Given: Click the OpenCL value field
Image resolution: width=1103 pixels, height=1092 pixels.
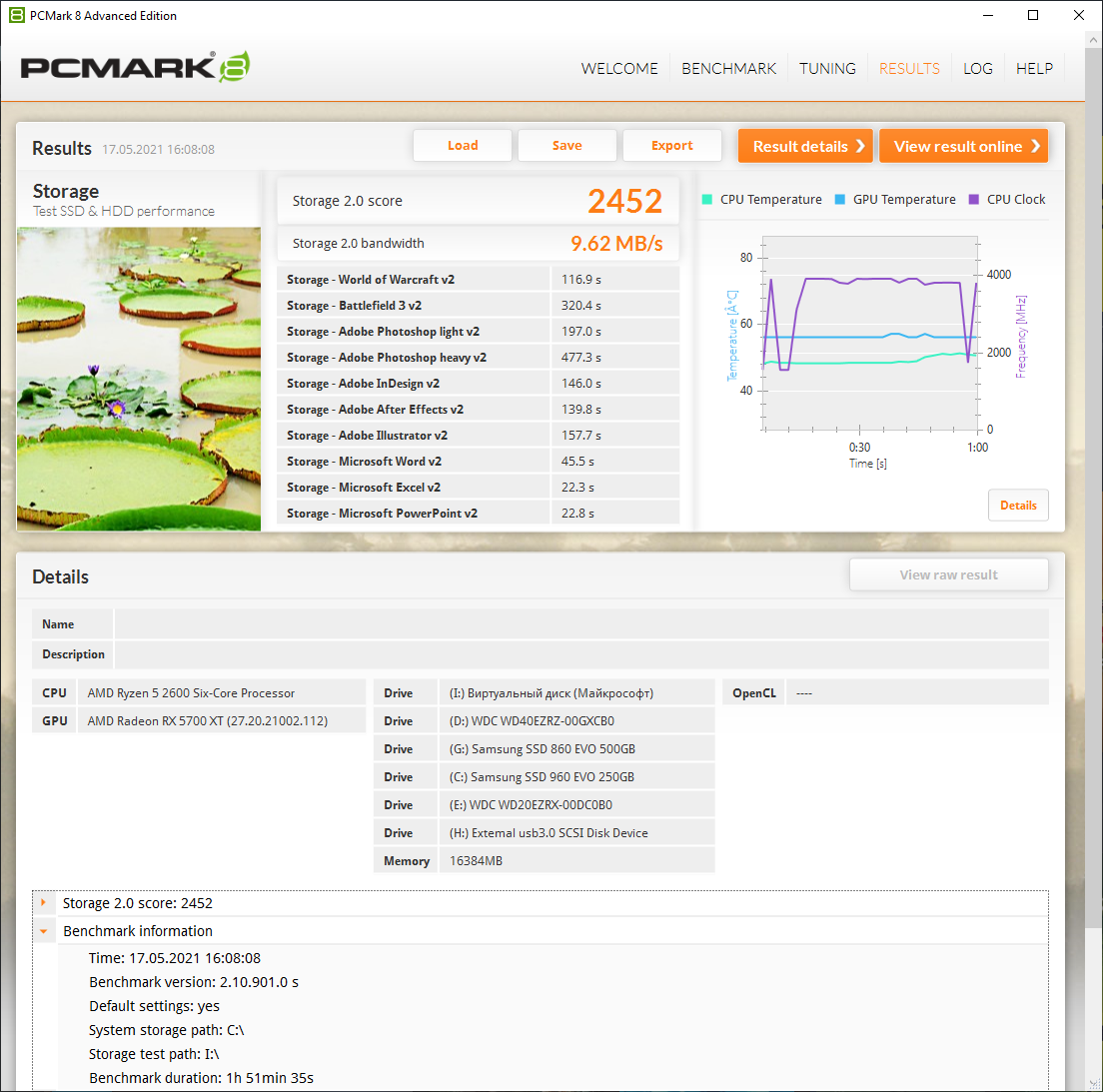Looking at the screenshot, I should (x=917, y=693).
